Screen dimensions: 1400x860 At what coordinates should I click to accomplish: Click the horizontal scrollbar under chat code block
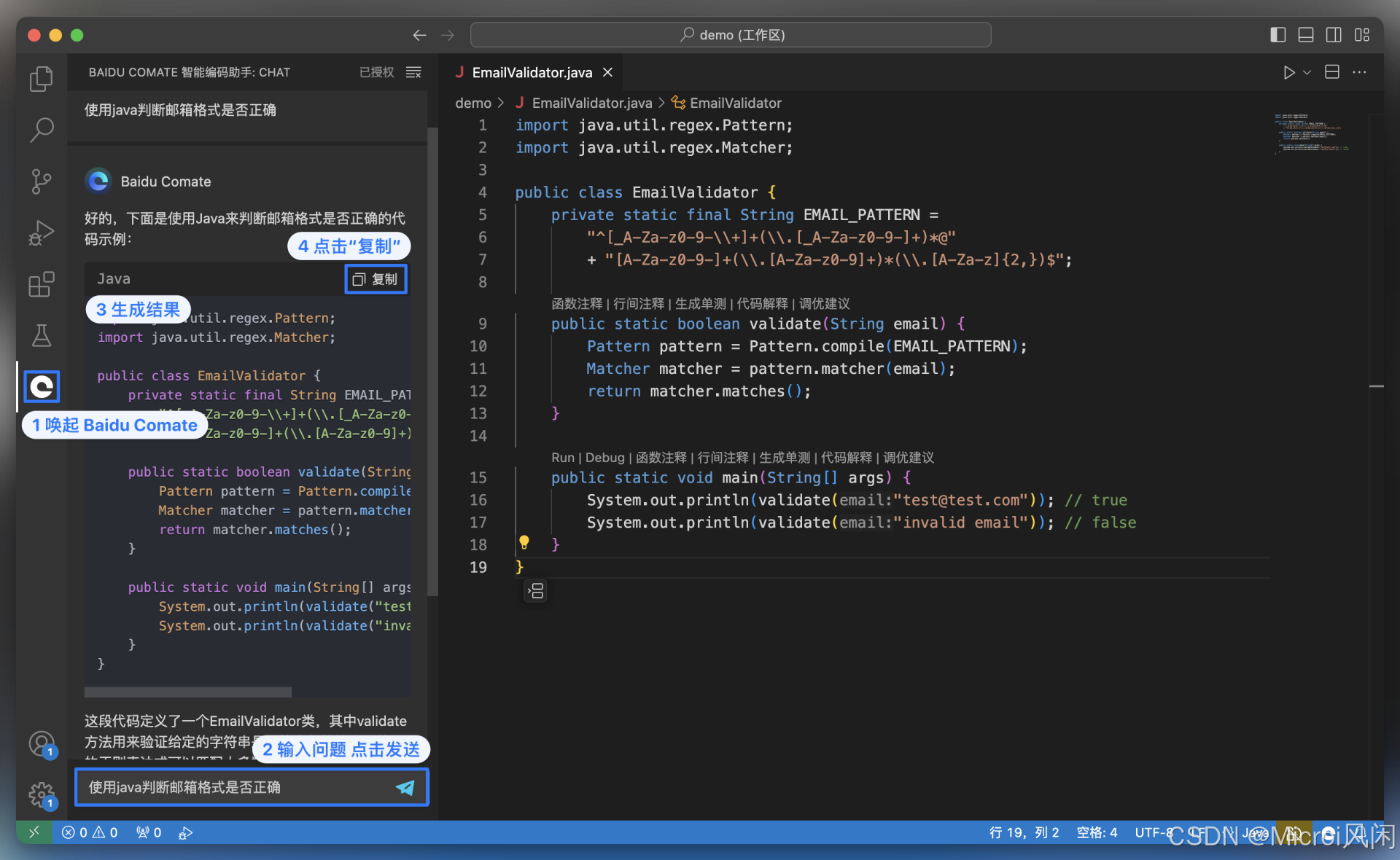pyautogui.click(x=187, y=692)
